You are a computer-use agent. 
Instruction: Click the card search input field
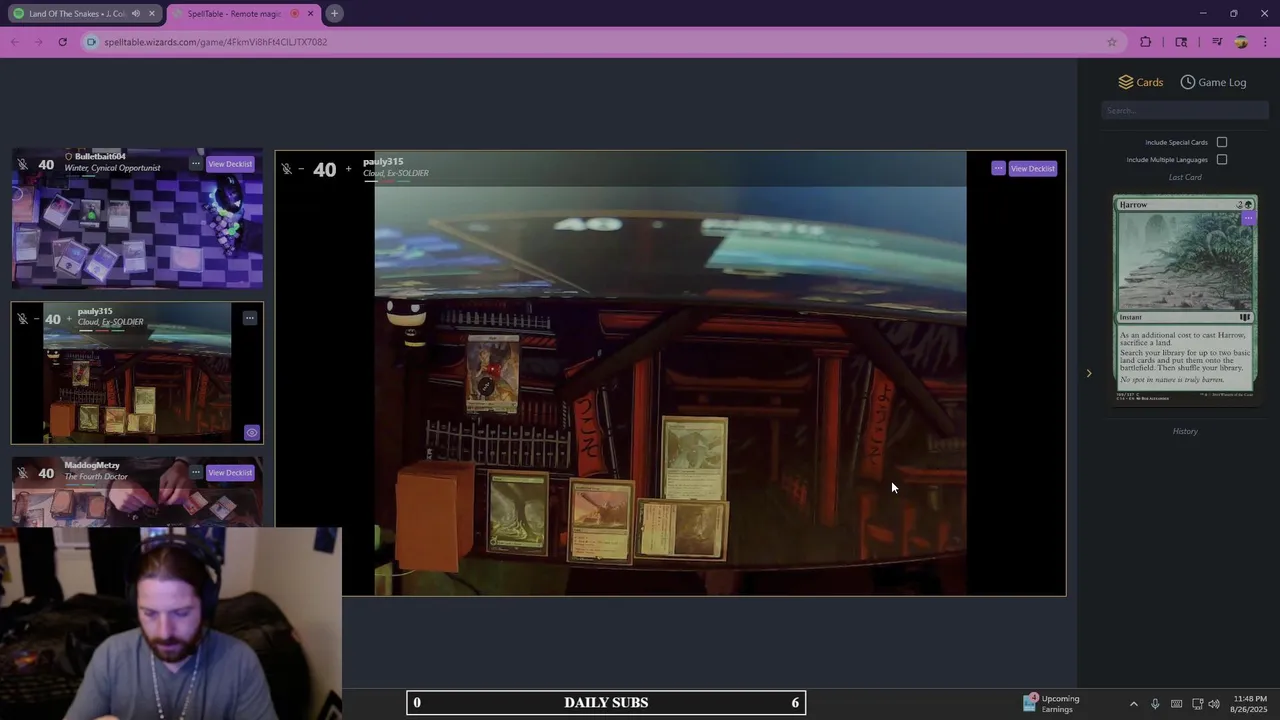click(x=1185, y=110)
